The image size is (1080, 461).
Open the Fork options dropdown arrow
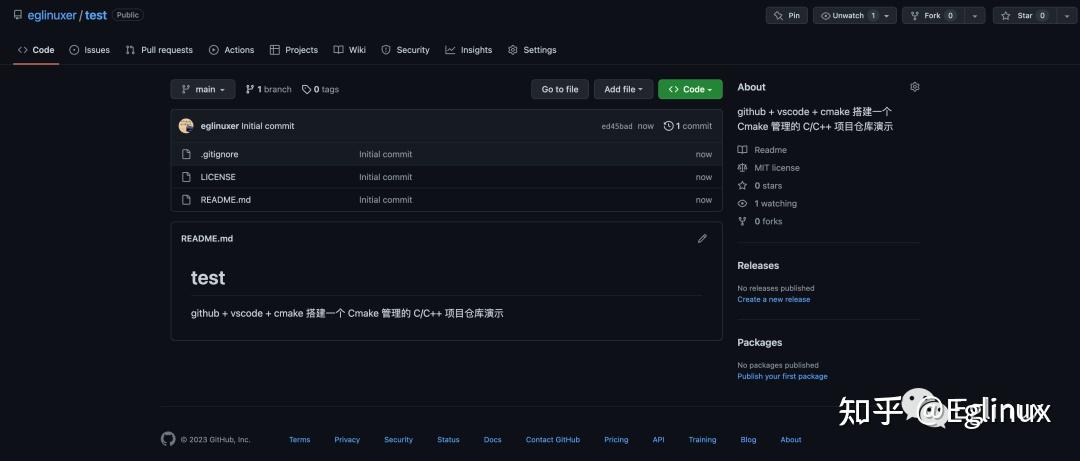click(x=975, y=15)
